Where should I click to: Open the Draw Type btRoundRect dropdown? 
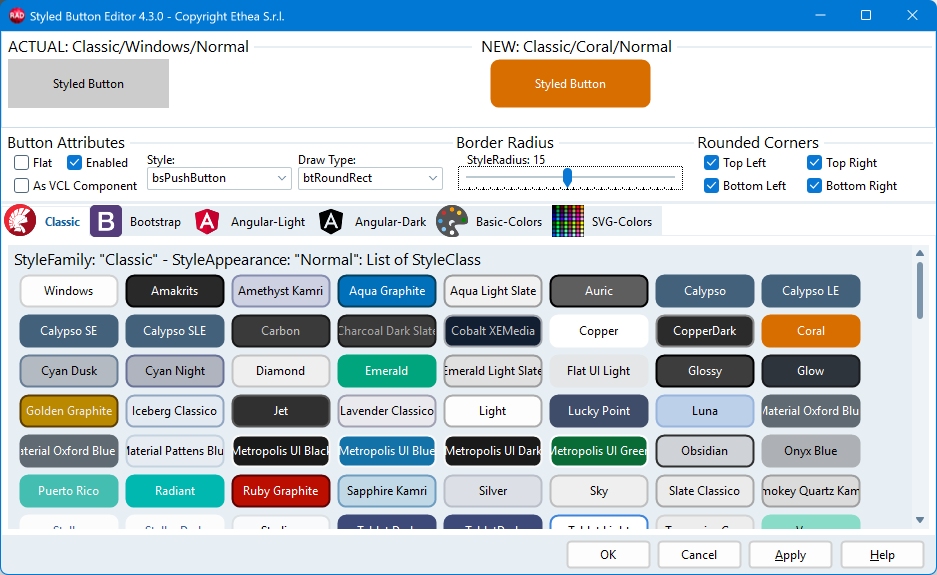click(x=370, y=178)
